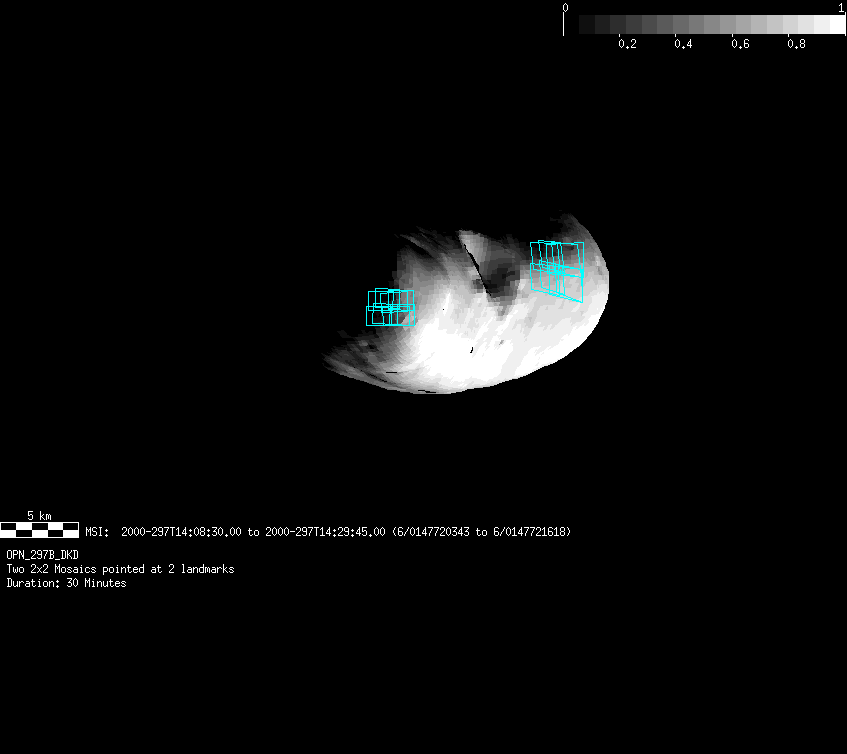Viewport: 847px width, 754px height.
Task: Click the 1 label above the colorbar
Action: 841,7
